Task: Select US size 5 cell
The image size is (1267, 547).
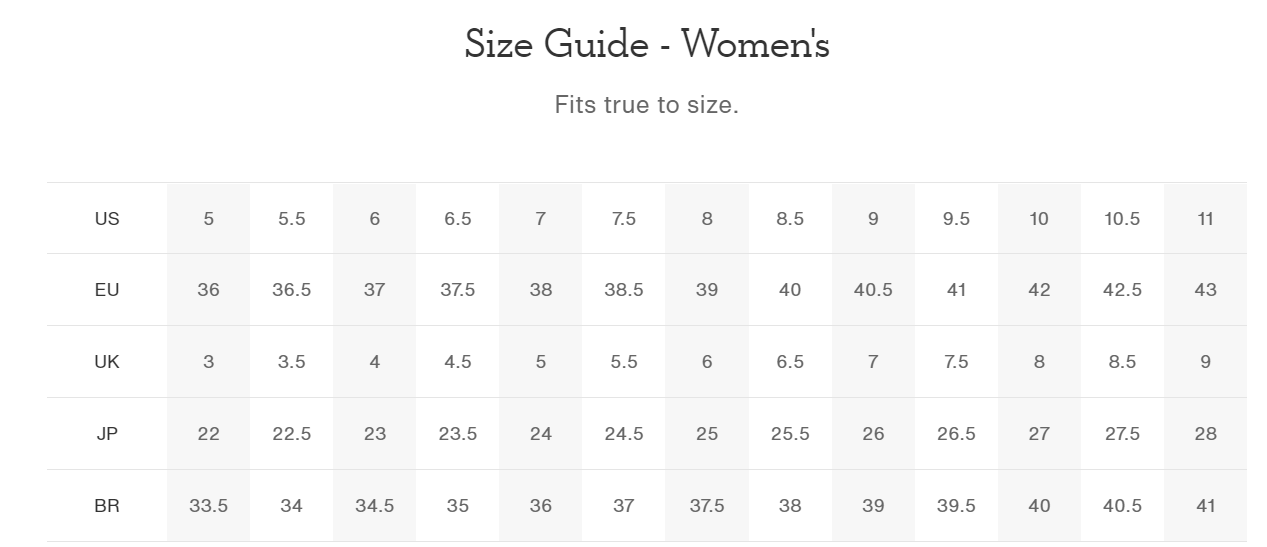Action: tap(208, 218)
